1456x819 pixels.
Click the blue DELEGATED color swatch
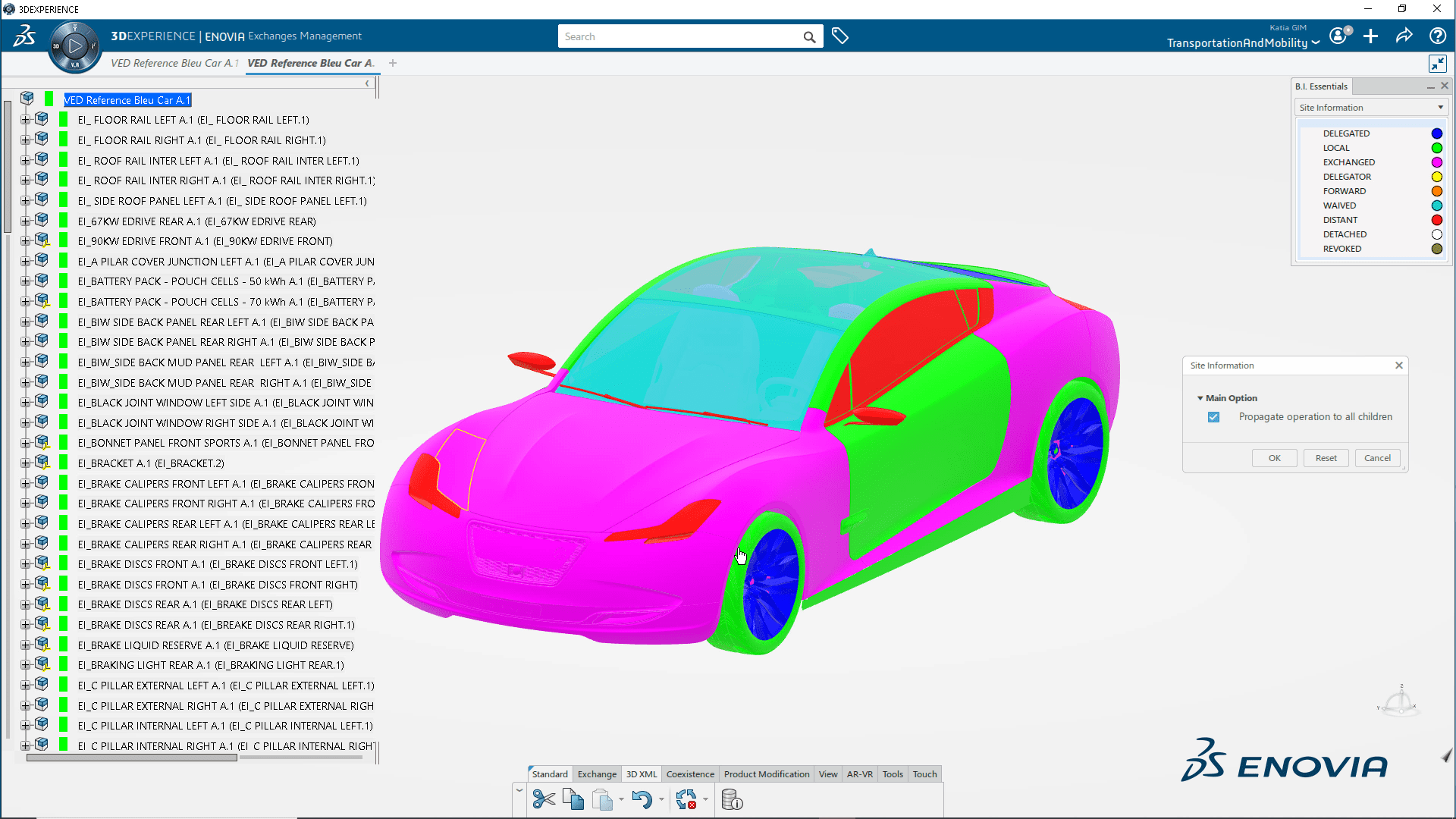point(1436,133)
